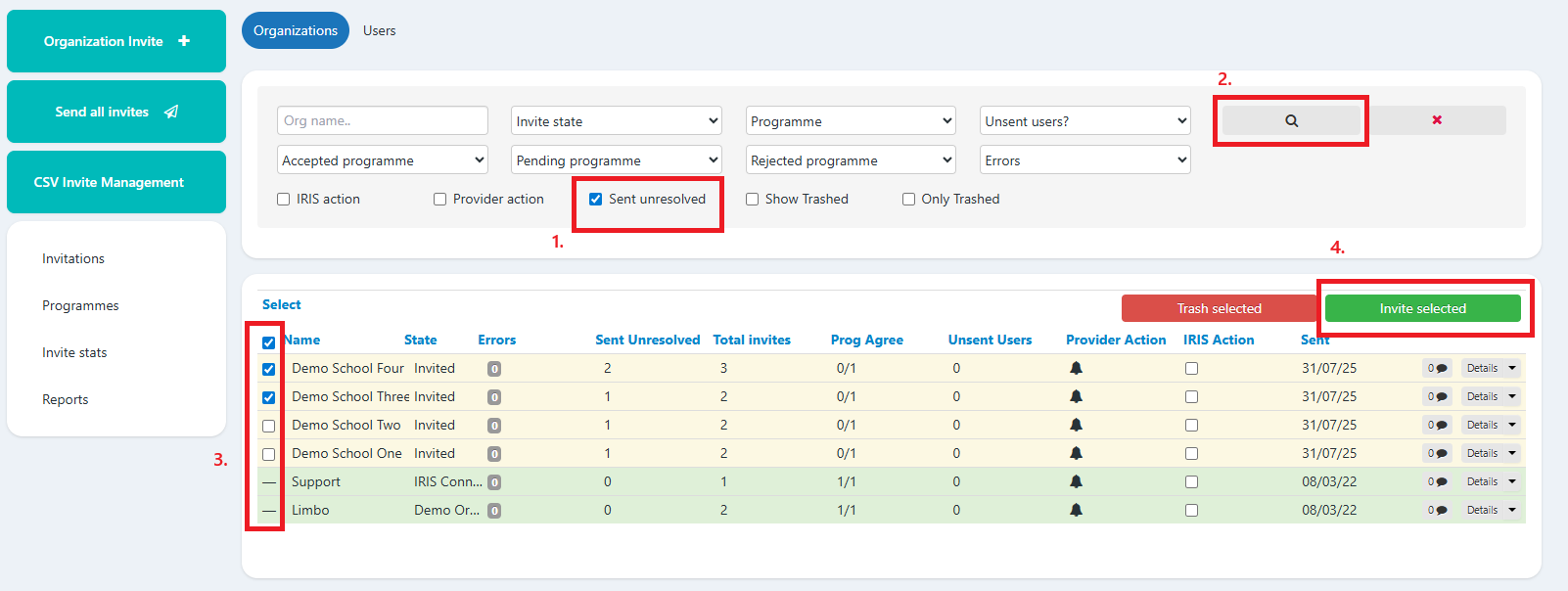This screenshot has width=1568, height=591.
Task: Open Programmes in the sidebar
Action: (80, 305)
